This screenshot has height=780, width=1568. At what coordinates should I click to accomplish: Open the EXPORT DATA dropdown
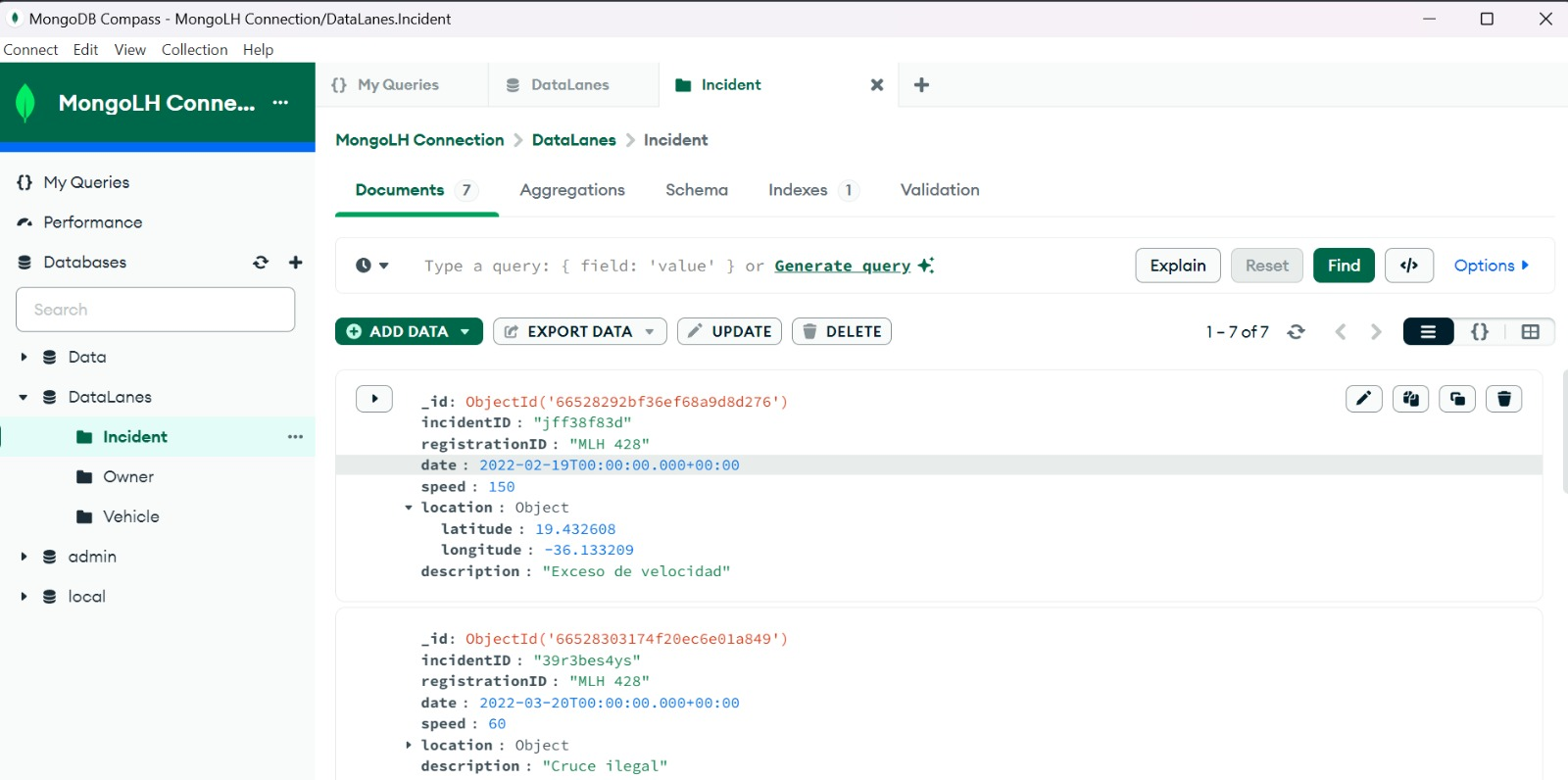pos(580,332)
